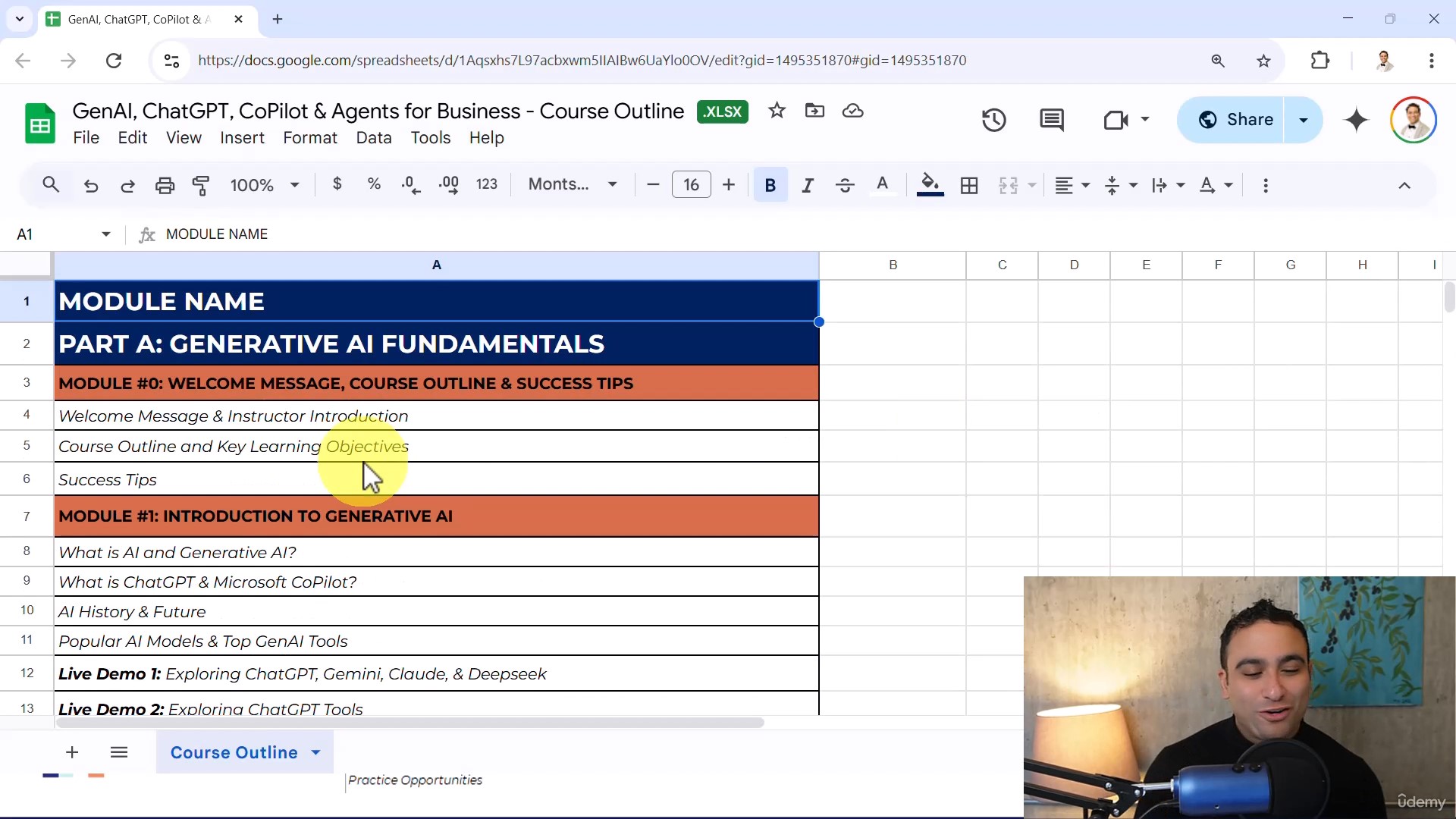Image resolution: width=1456 pixels, height=819 pixels.
Task: Format as currency with dollar icon
Action: pos(337,184)
